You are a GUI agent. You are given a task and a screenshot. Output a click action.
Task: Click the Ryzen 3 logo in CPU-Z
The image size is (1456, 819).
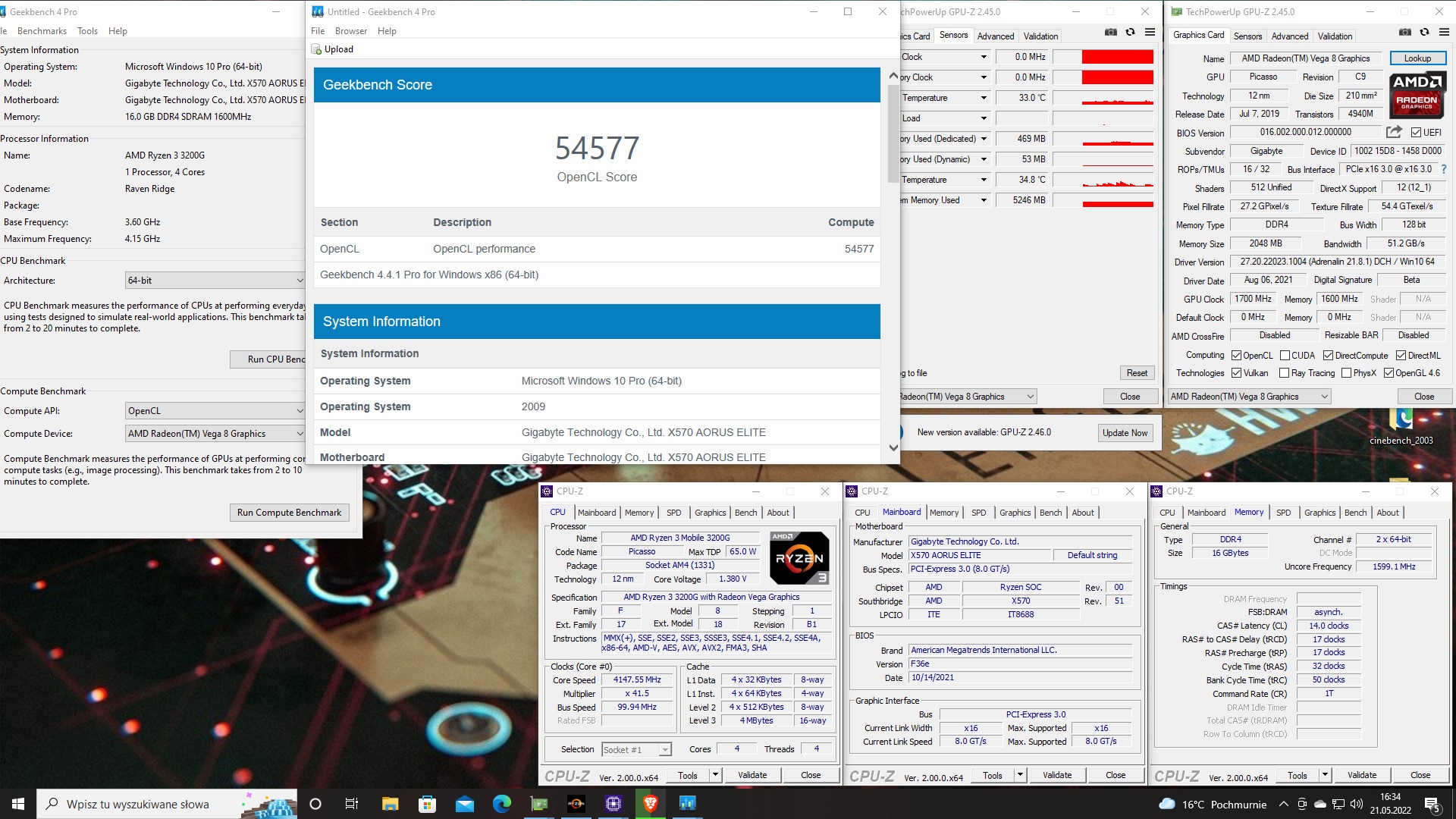pyautogui.click(x=799, y=558)
